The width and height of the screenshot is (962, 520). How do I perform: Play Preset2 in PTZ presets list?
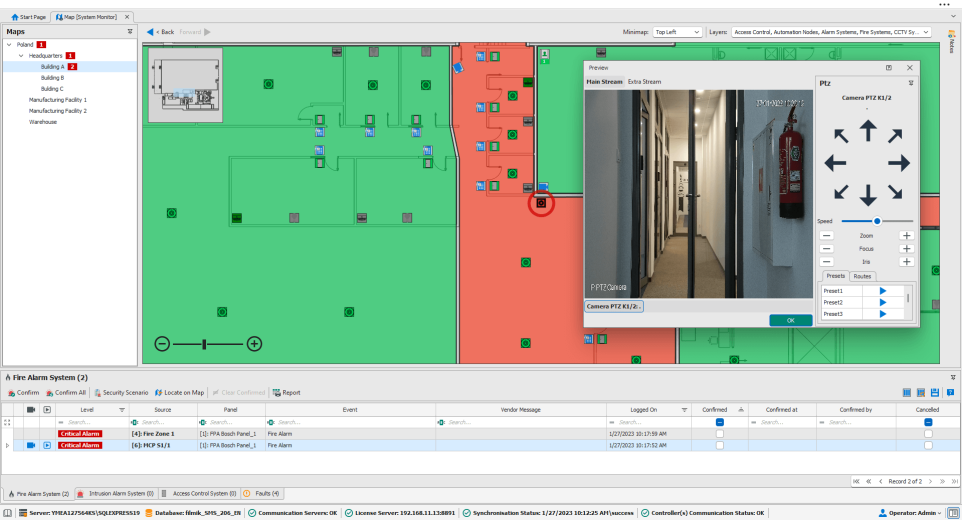pyautogui.click(x=883, y=302)
